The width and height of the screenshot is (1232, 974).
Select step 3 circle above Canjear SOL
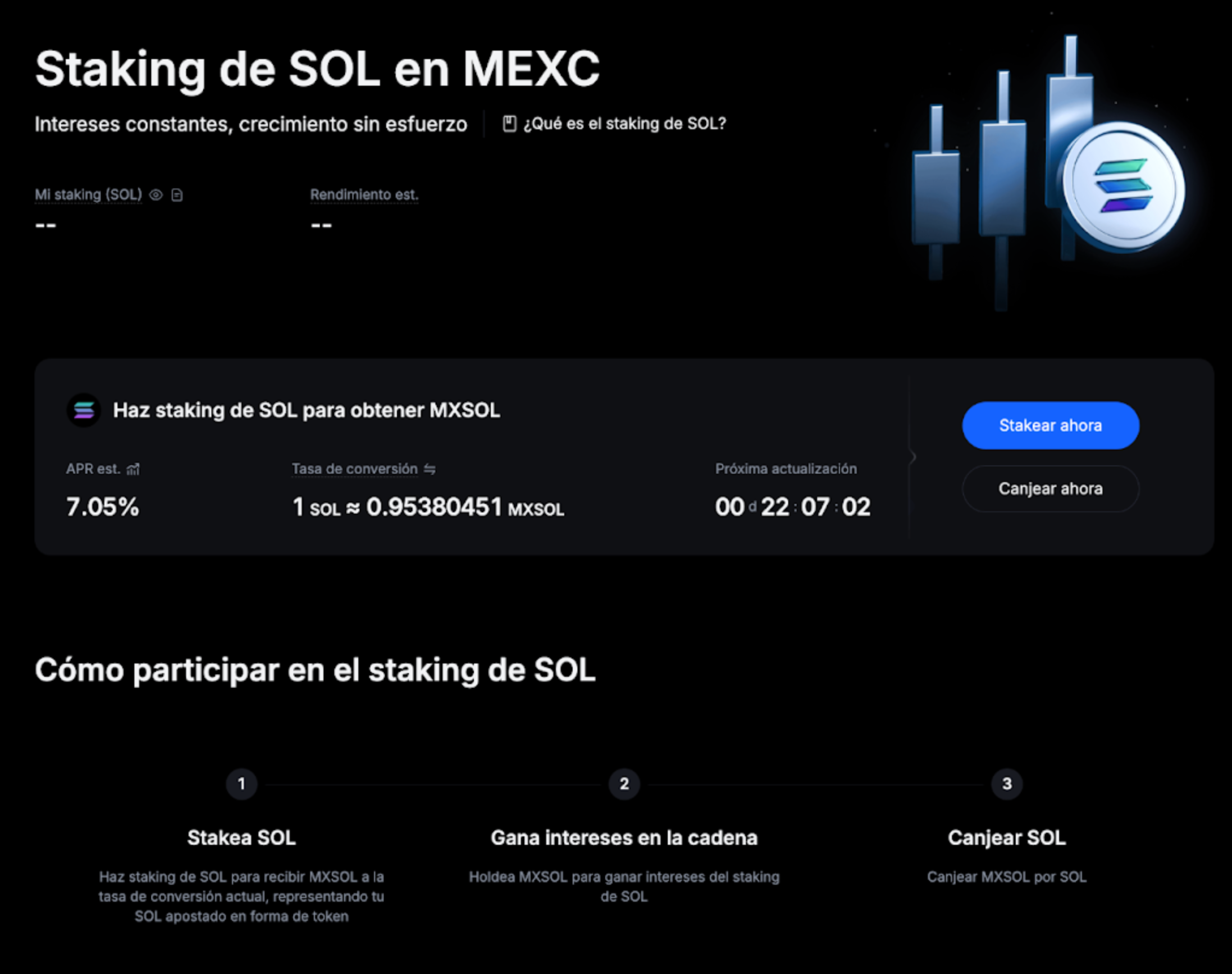click(1007, 784)
